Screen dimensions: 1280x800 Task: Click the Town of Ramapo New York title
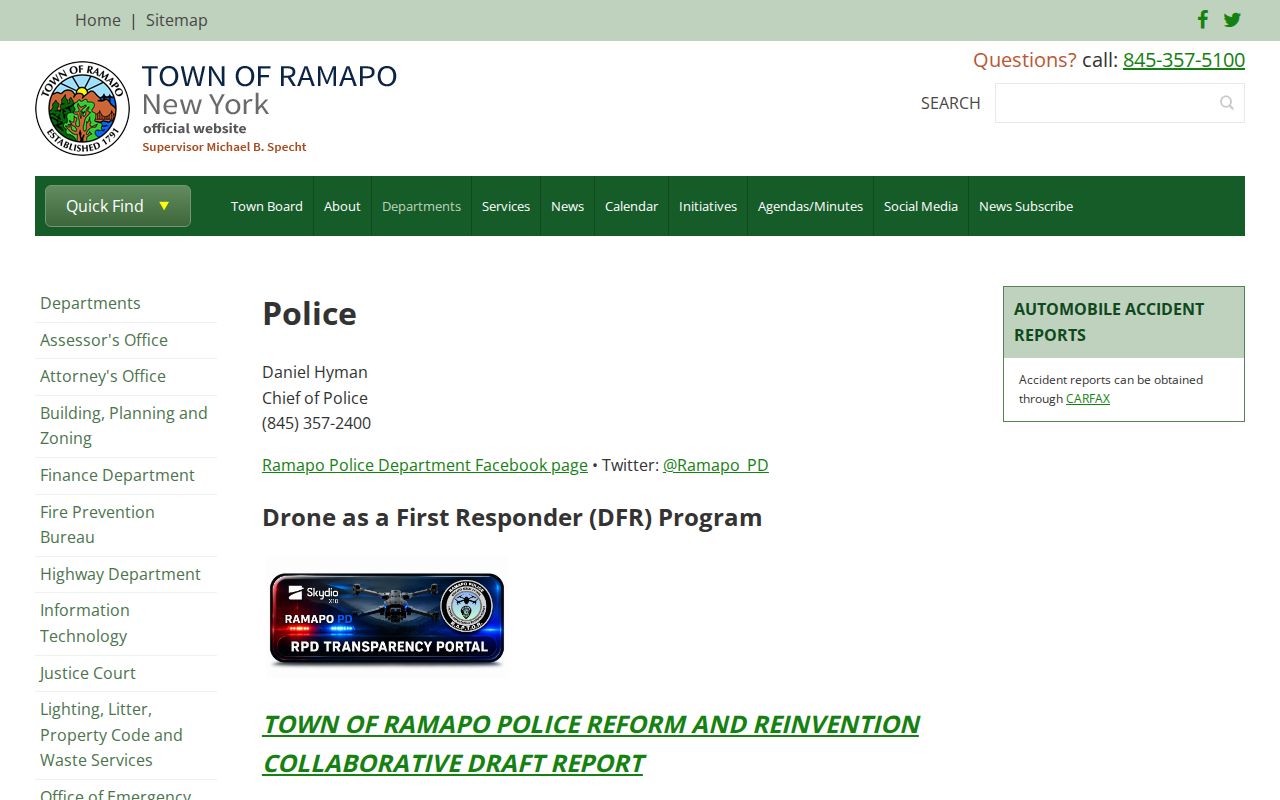(269, 90)
